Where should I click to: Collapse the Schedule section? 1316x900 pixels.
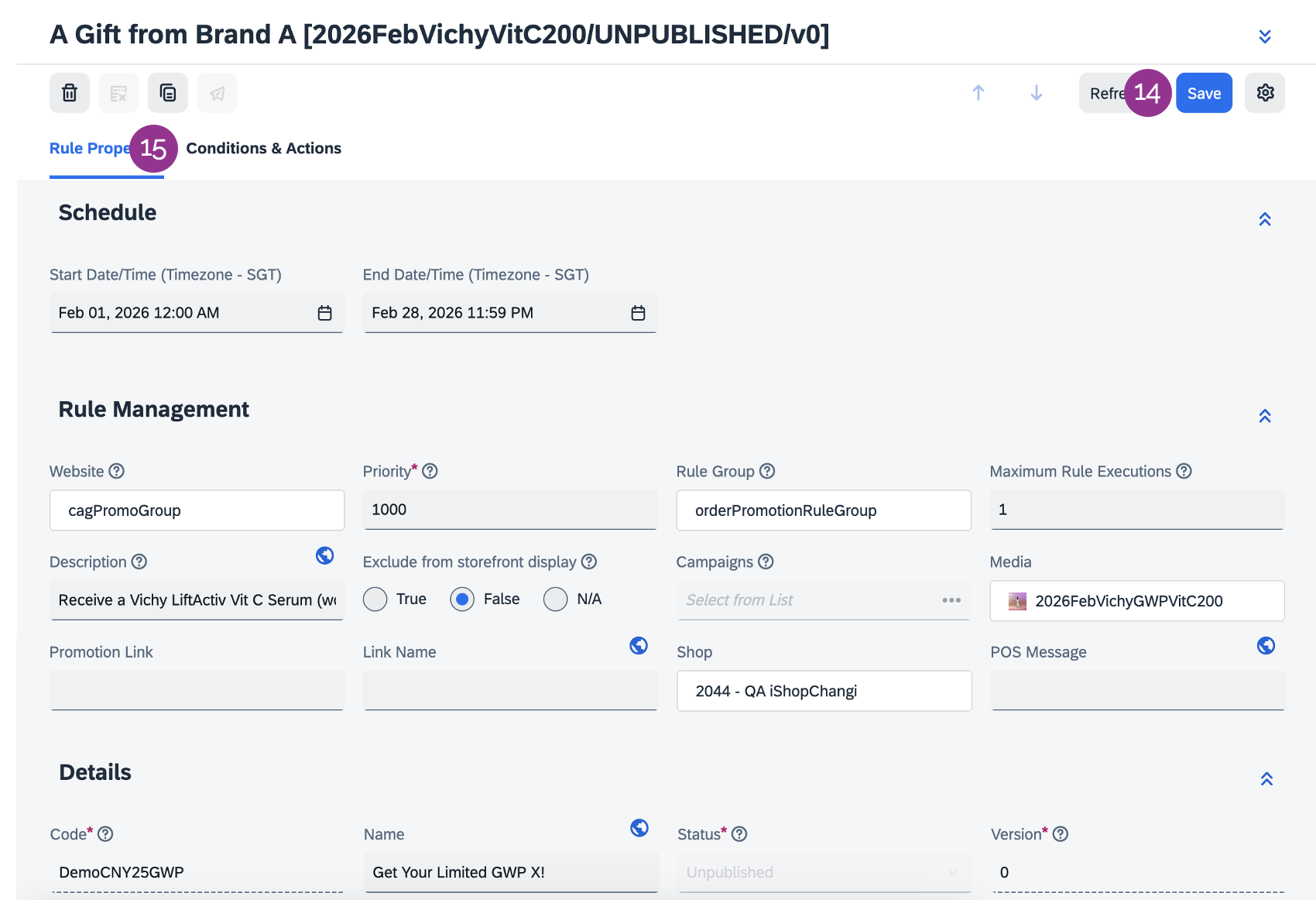1265,219
